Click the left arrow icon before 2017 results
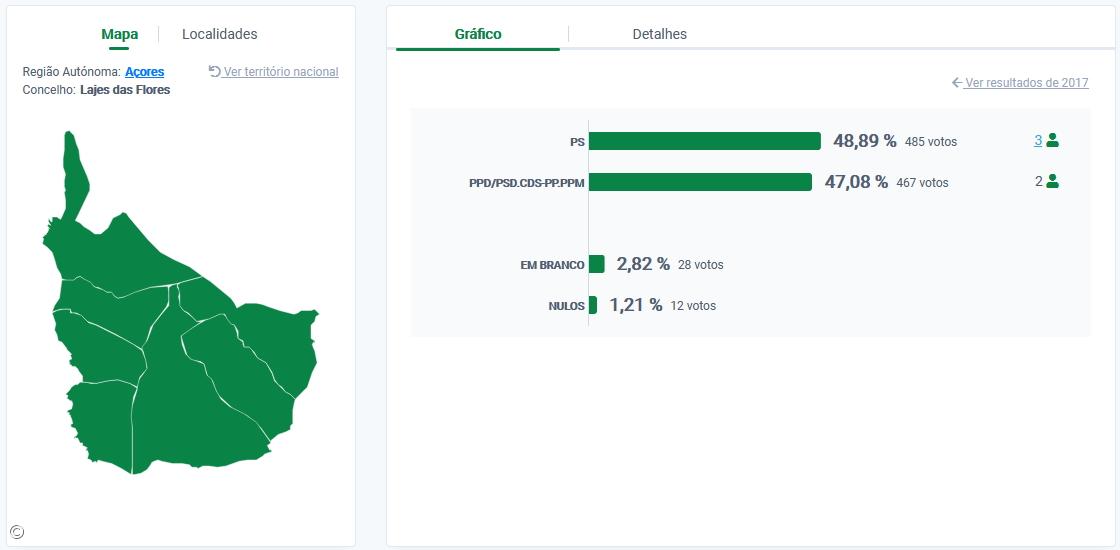This screenshot has height=550, width=1120. pyautogui.click(x=957, y=83)
